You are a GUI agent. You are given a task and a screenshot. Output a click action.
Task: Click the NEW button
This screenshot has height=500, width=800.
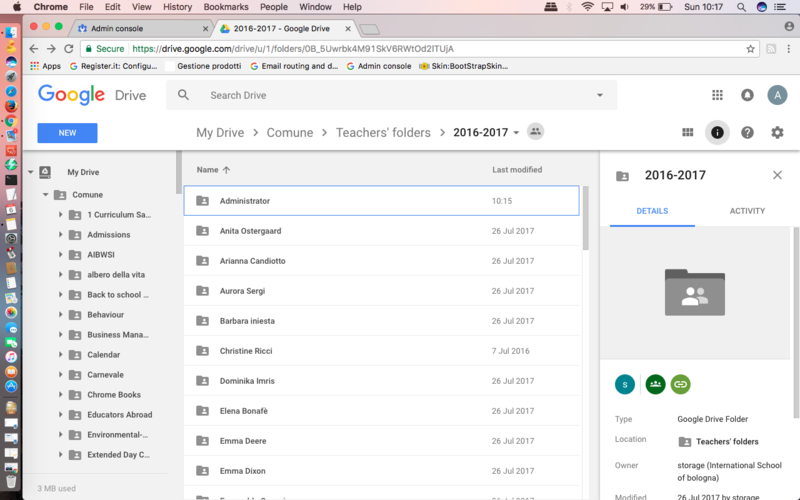67,133
